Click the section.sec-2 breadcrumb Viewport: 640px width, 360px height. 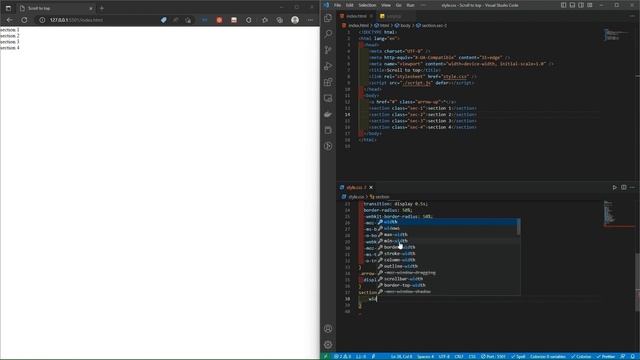point(432,25)
